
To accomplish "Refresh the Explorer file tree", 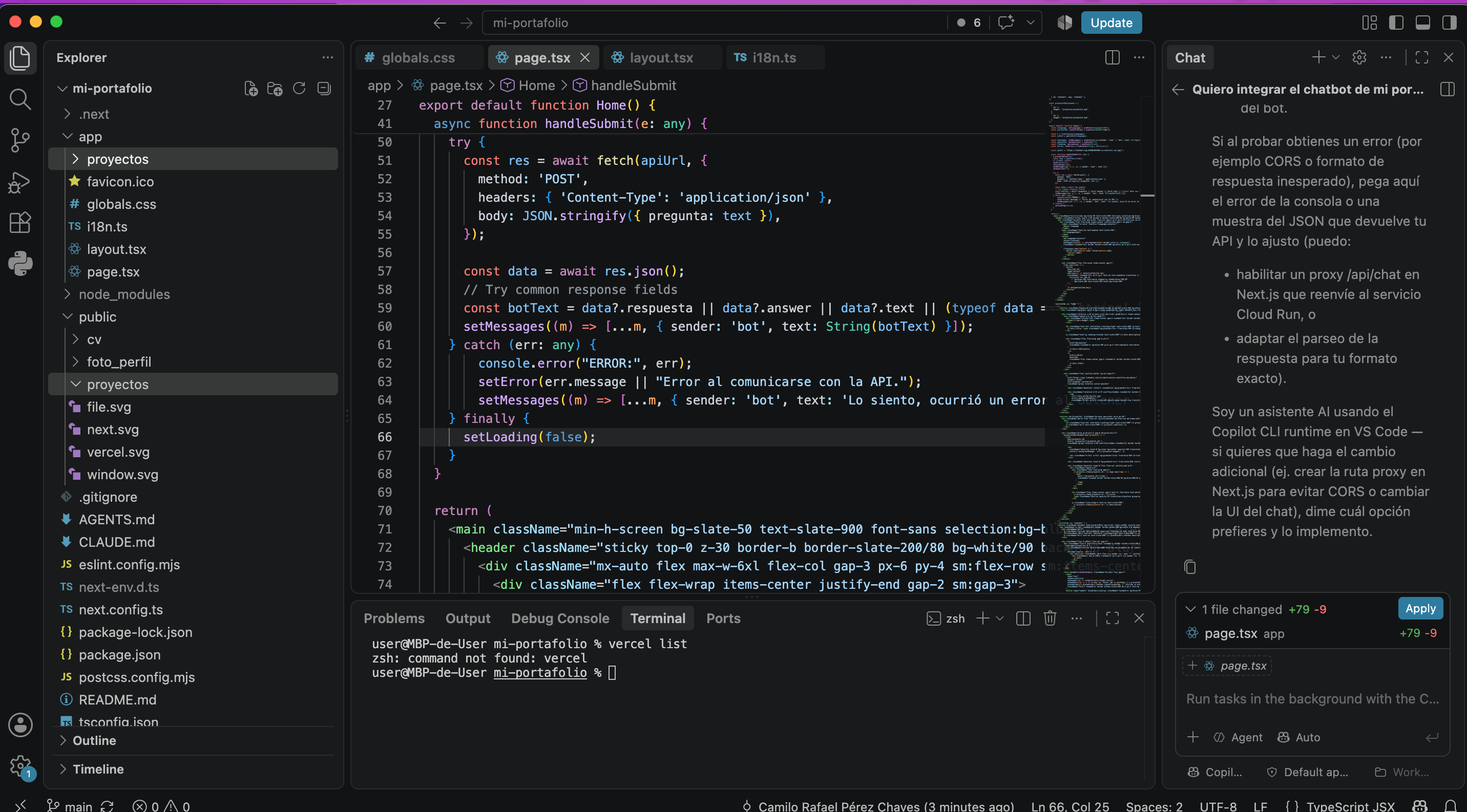I will pyautogui.click(x=299, y=88).
